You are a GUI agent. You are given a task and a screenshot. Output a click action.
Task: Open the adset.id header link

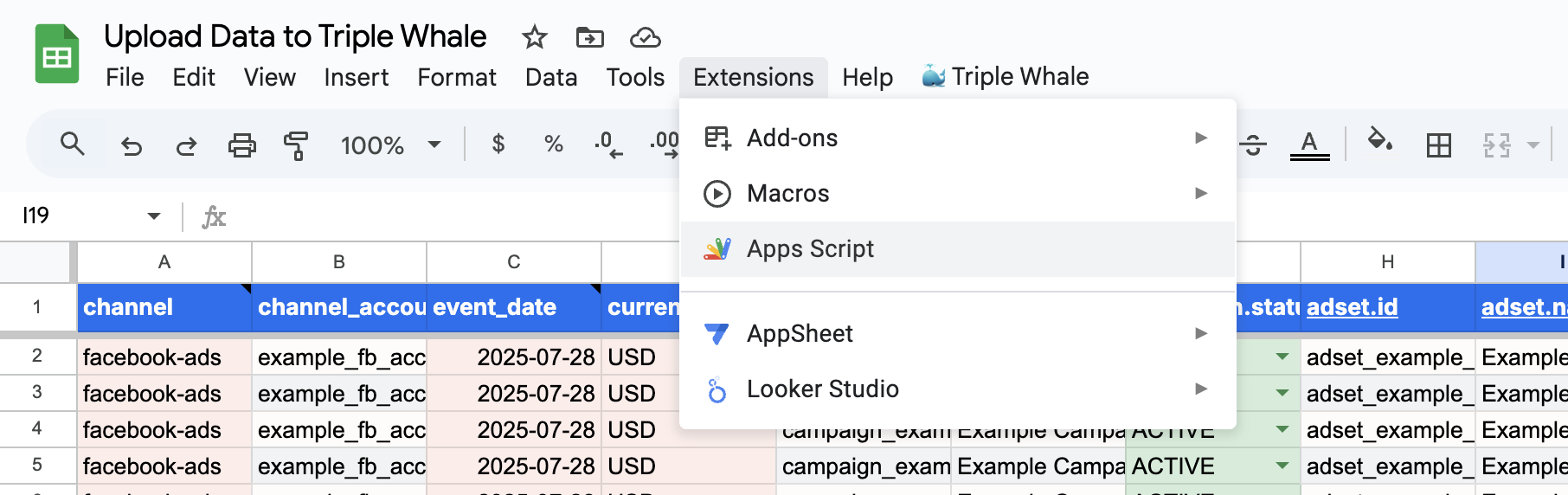pyautogui.click(x=1352, y=307)
